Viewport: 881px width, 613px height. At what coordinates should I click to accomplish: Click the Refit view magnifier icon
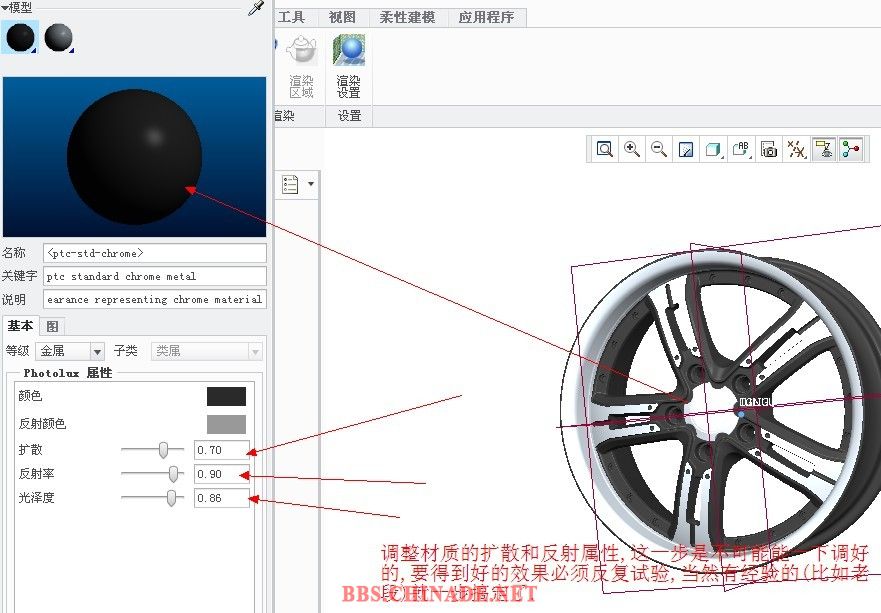point(605,149)
